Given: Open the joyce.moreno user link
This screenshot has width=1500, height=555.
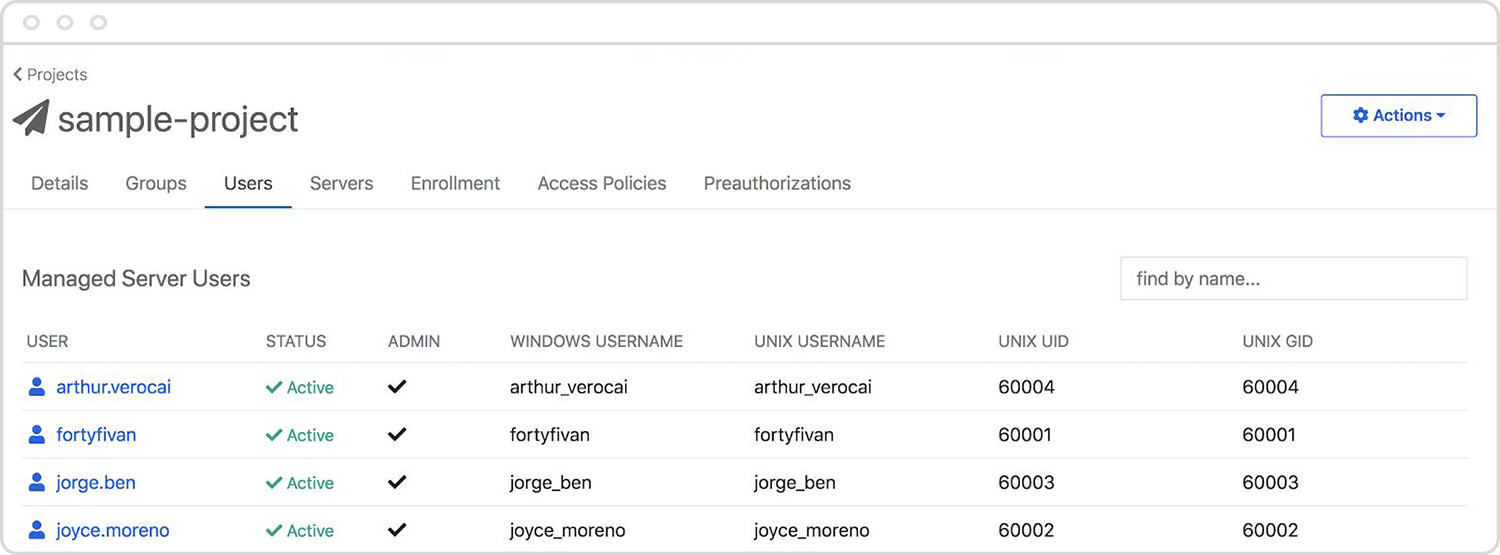Looking at the screenshot, I should 112,530.
